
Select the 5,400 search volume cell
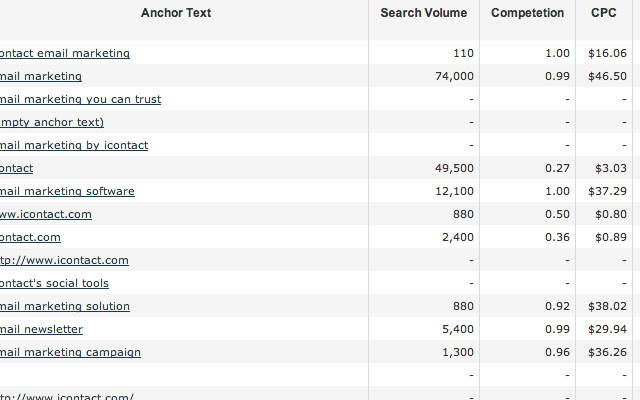pos(458,329)
